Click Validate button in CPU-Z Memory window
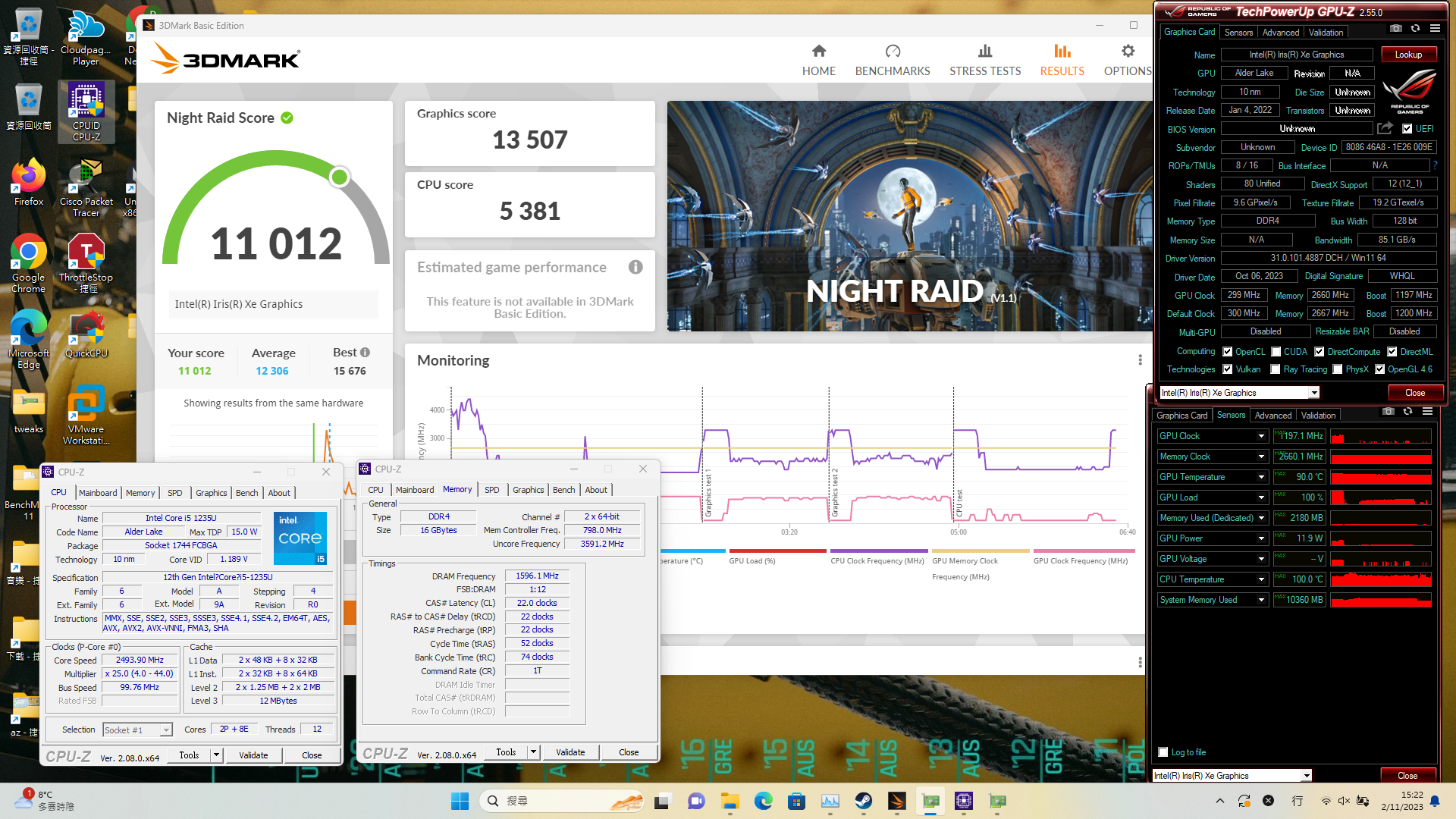The image size is (1456, 819). point(570,752)
